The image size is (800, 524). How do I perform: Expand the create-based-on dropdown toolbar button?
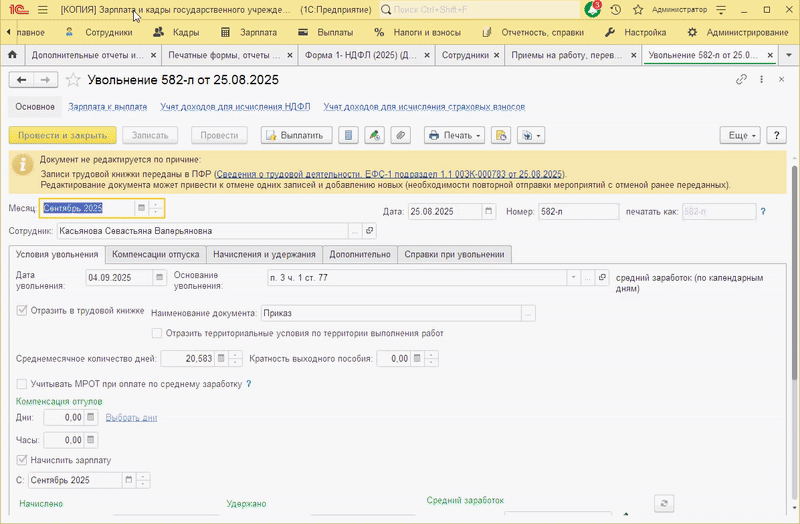point(531,135)
